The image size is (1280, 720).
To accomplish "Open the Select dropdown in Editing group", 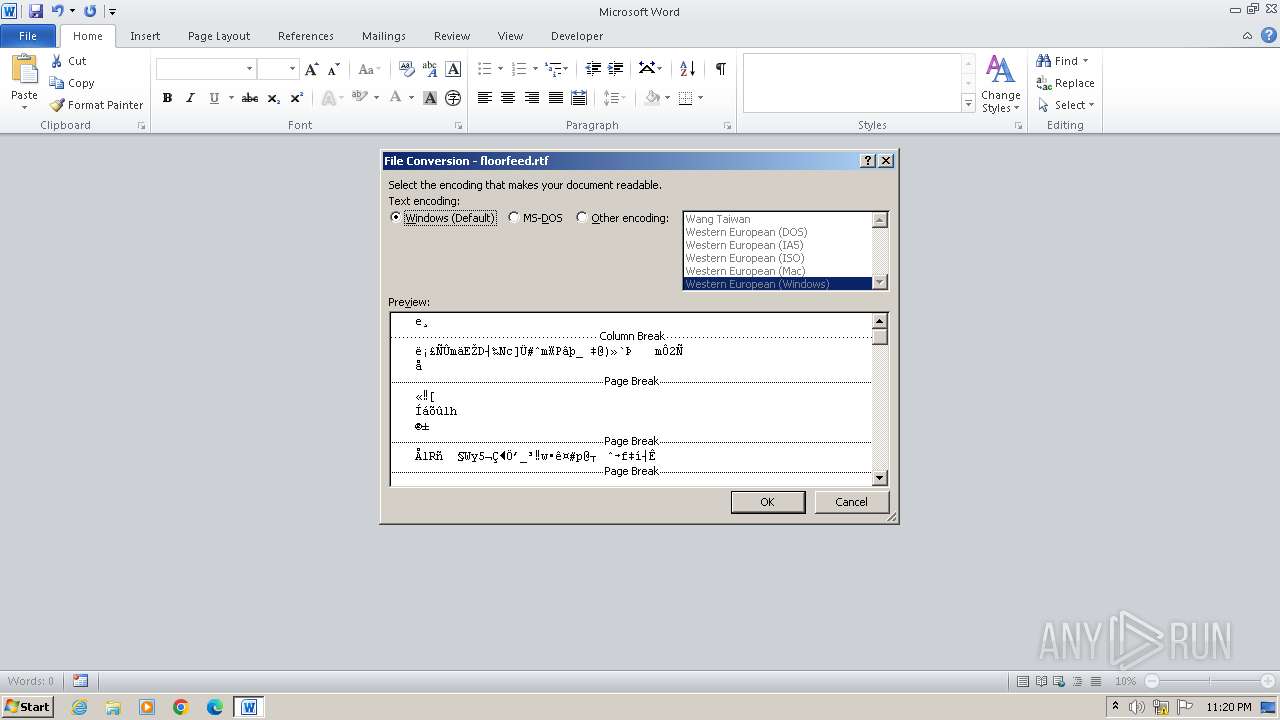I will pyautogui.click(x=1067, y=105).
